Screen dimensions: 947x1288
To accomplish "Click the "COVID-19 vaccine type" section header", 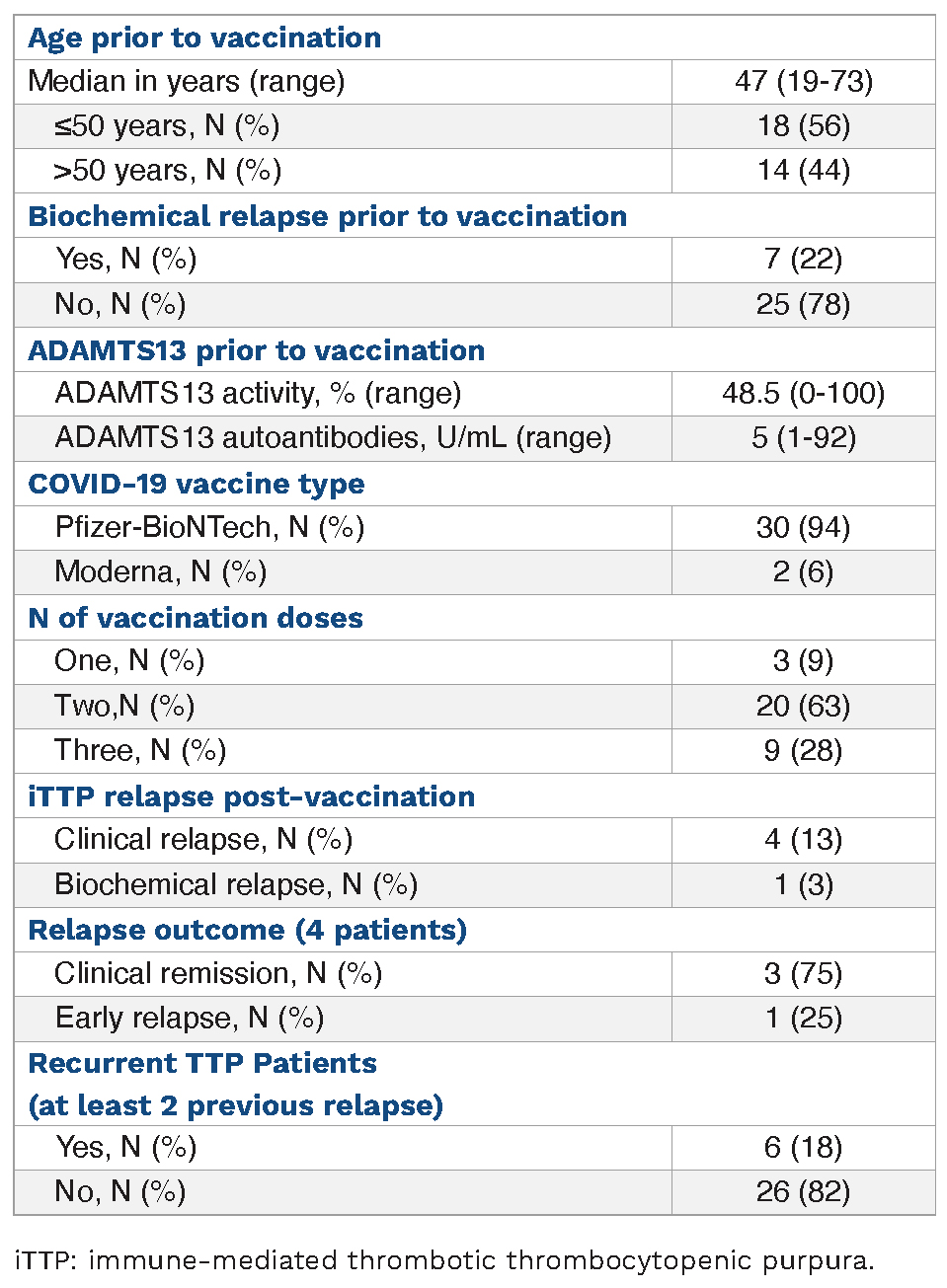I will (x=196, y=484).
